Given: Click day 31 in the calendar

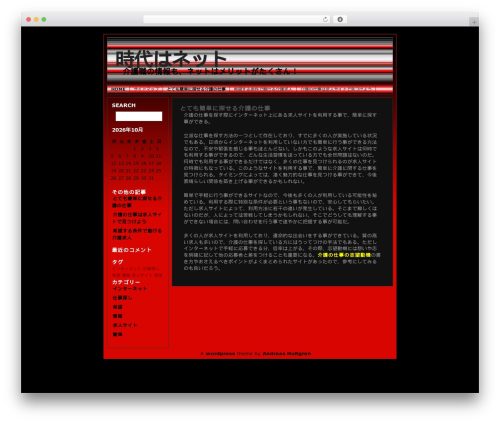Looking at the screenshot, I should 151,178.
